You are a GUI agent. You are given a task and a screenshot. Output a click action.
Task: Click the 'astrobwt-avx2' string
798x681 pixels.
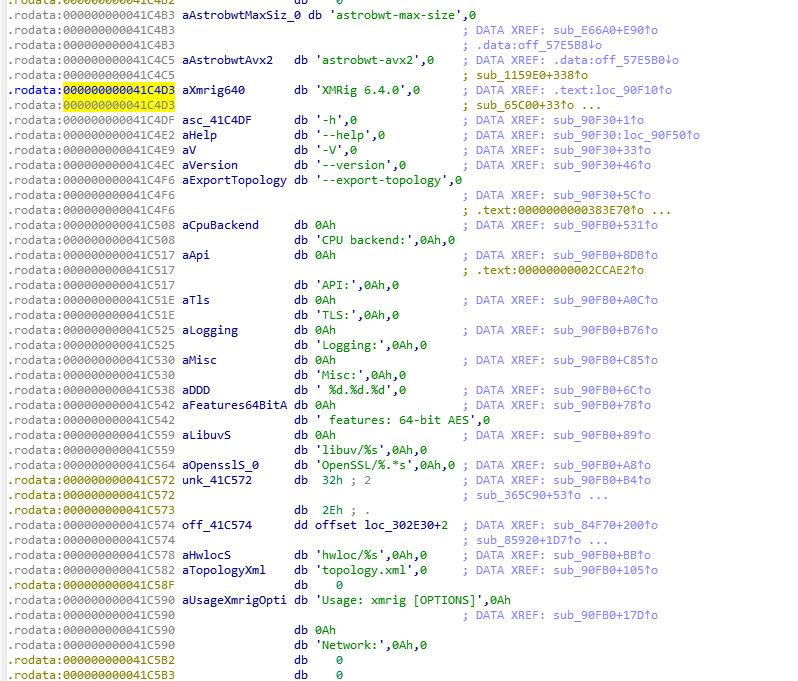point(367,60)
